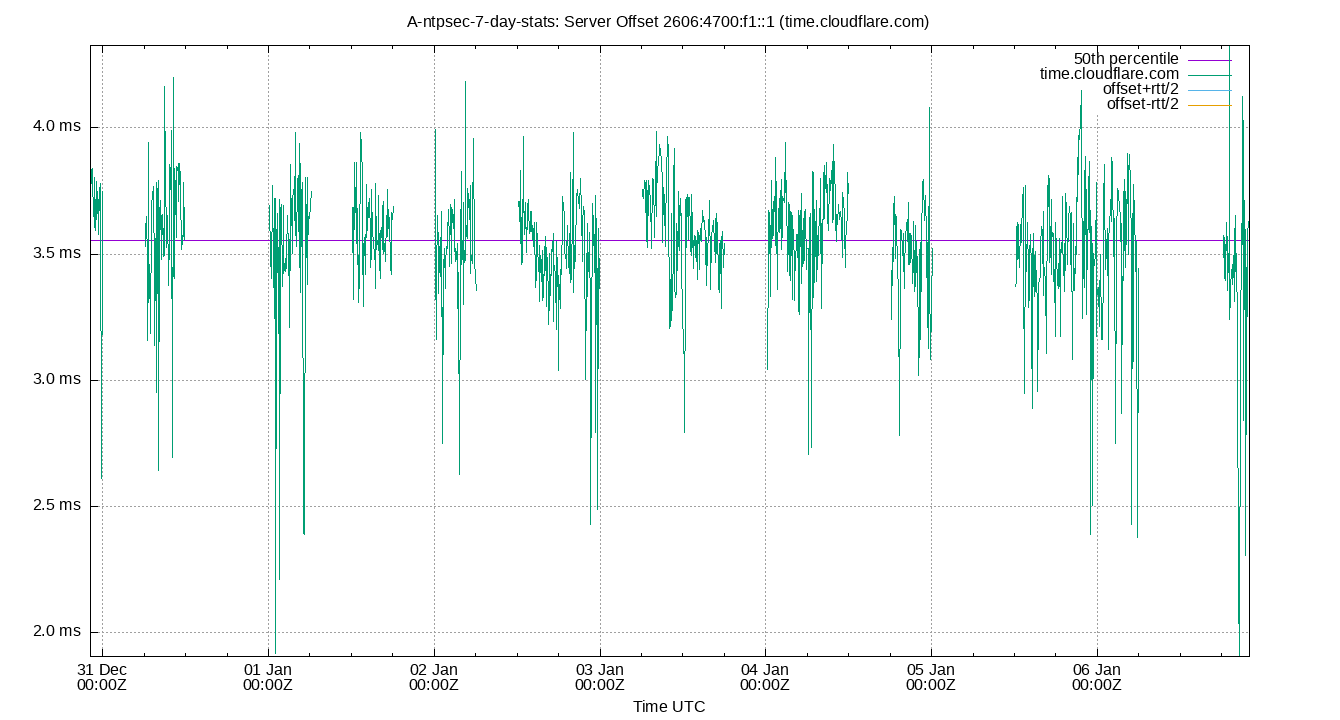The height and width of the screenshot is (720, 1340).
Task: Click the 01 Jan 00:00Z tick label
Action: [266, 676]
